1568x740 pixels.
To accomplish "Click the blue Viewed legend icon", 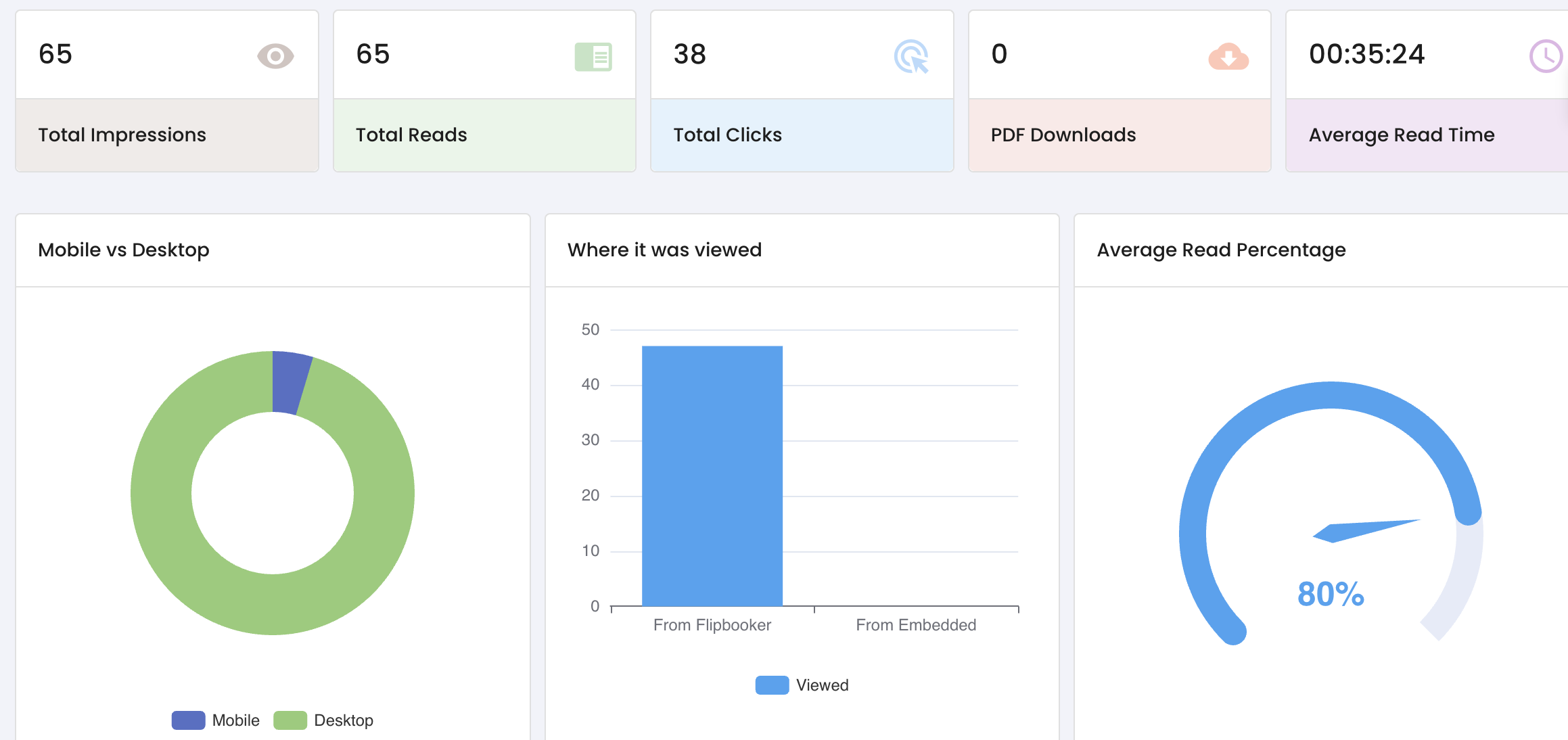I will coord(772,685).
